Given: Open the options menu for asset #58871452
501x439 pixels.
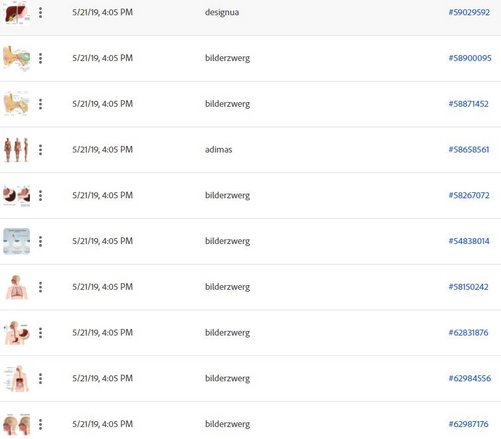Looking at the screenshot, I should coord(40,104).
